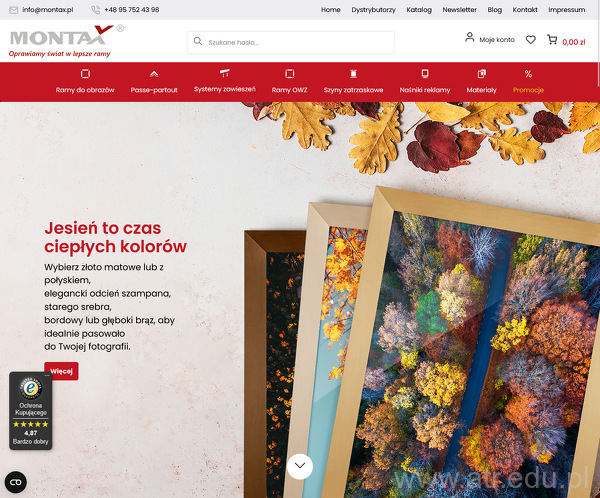Click the search magnifier icon
Viewport: 600px width, 498px height.
point(198,41)
